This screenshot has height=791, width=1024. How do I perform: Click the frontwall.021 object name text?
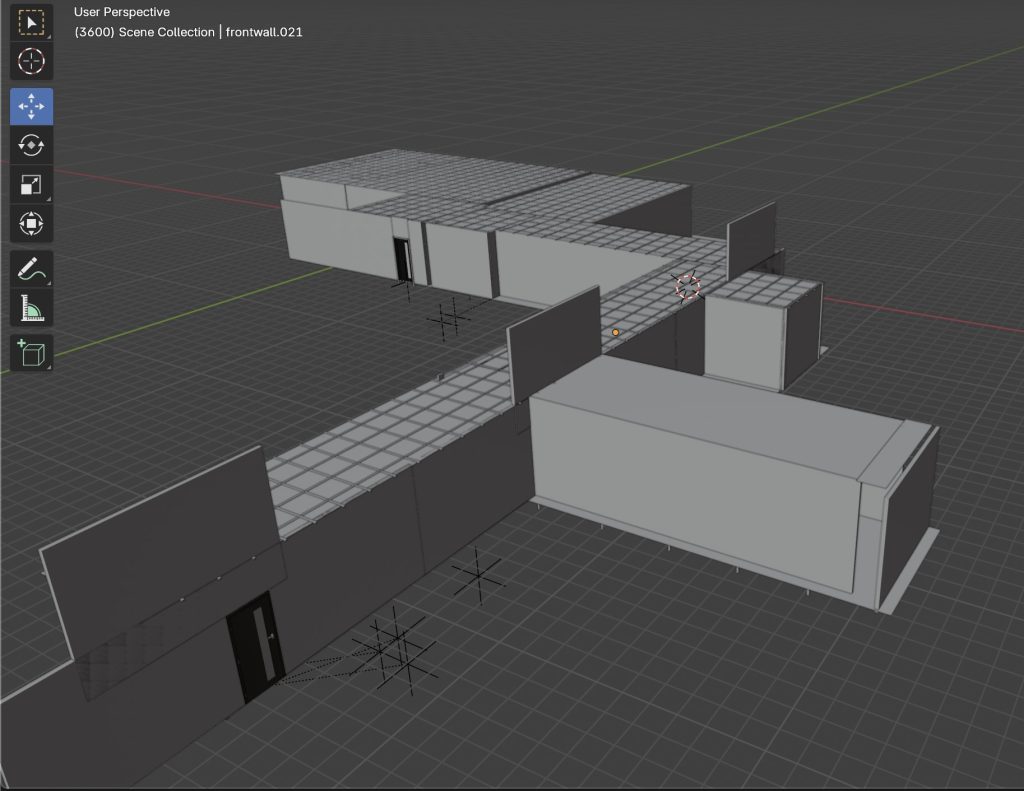tap(264, 32)
